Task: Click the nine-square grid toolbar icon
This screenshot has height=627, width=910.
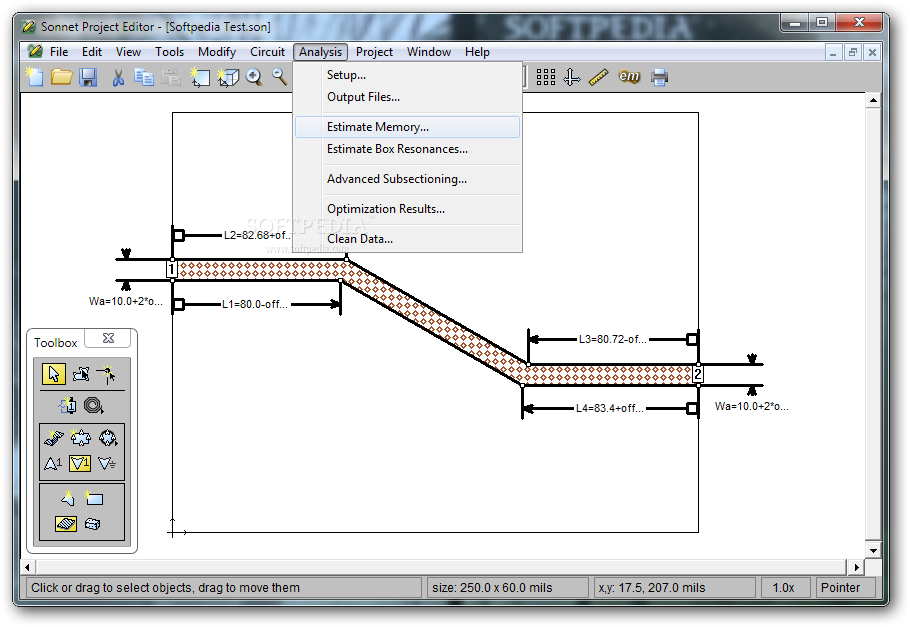Action: (x=546, y=77)
